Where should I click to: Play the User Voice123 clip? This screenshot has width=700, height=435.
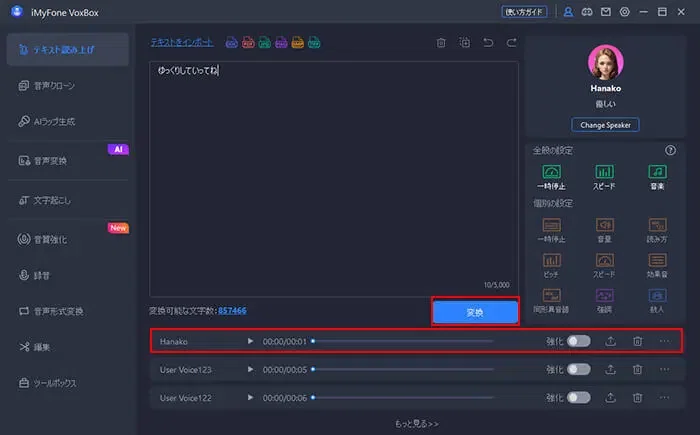250,369
